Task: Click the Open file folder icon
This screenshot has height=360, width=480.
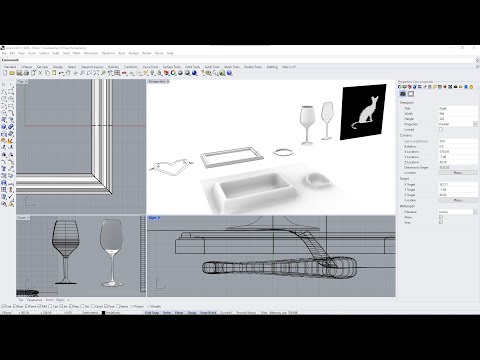Action: click(x=12, y=73)
